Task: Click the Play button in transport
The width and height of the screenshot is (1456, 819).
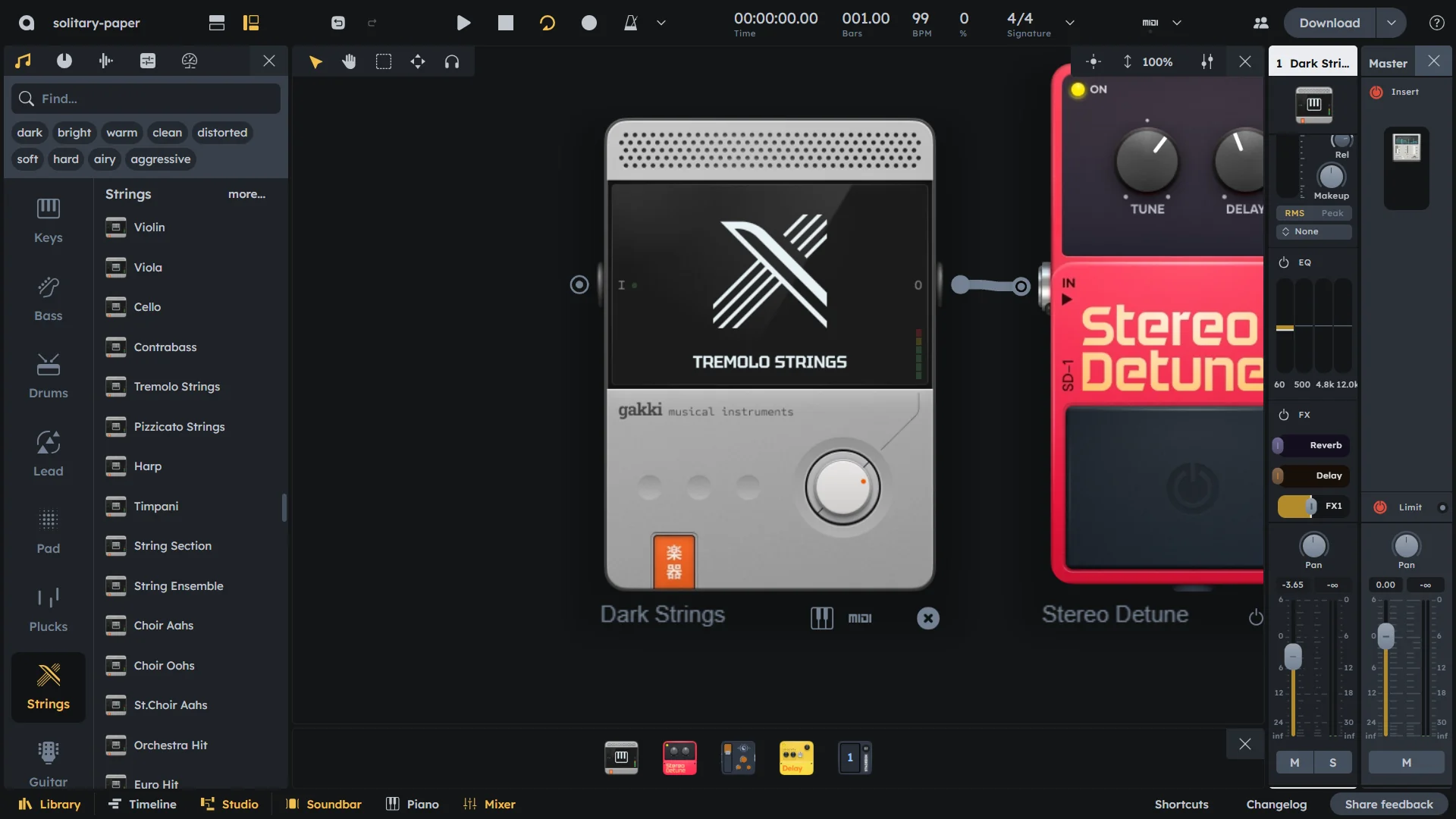Action: click(x=463, y=23)
